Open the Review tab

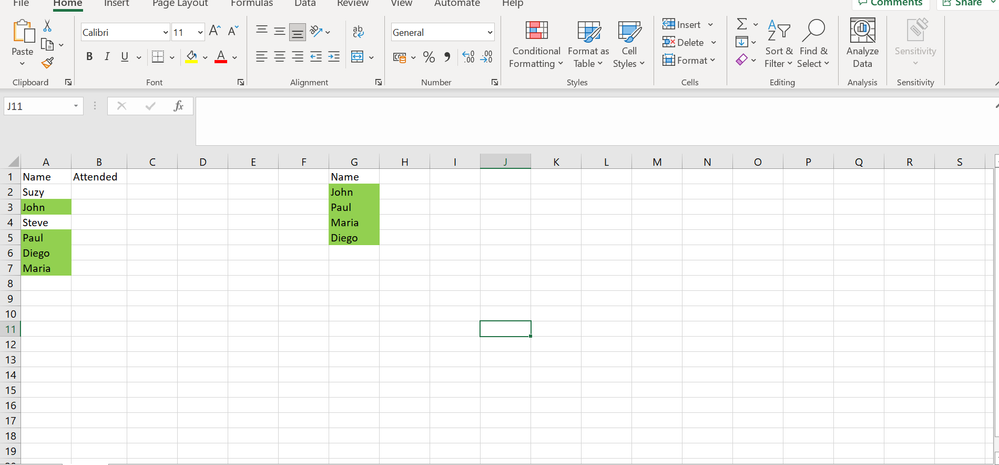[x=353, y=3]
